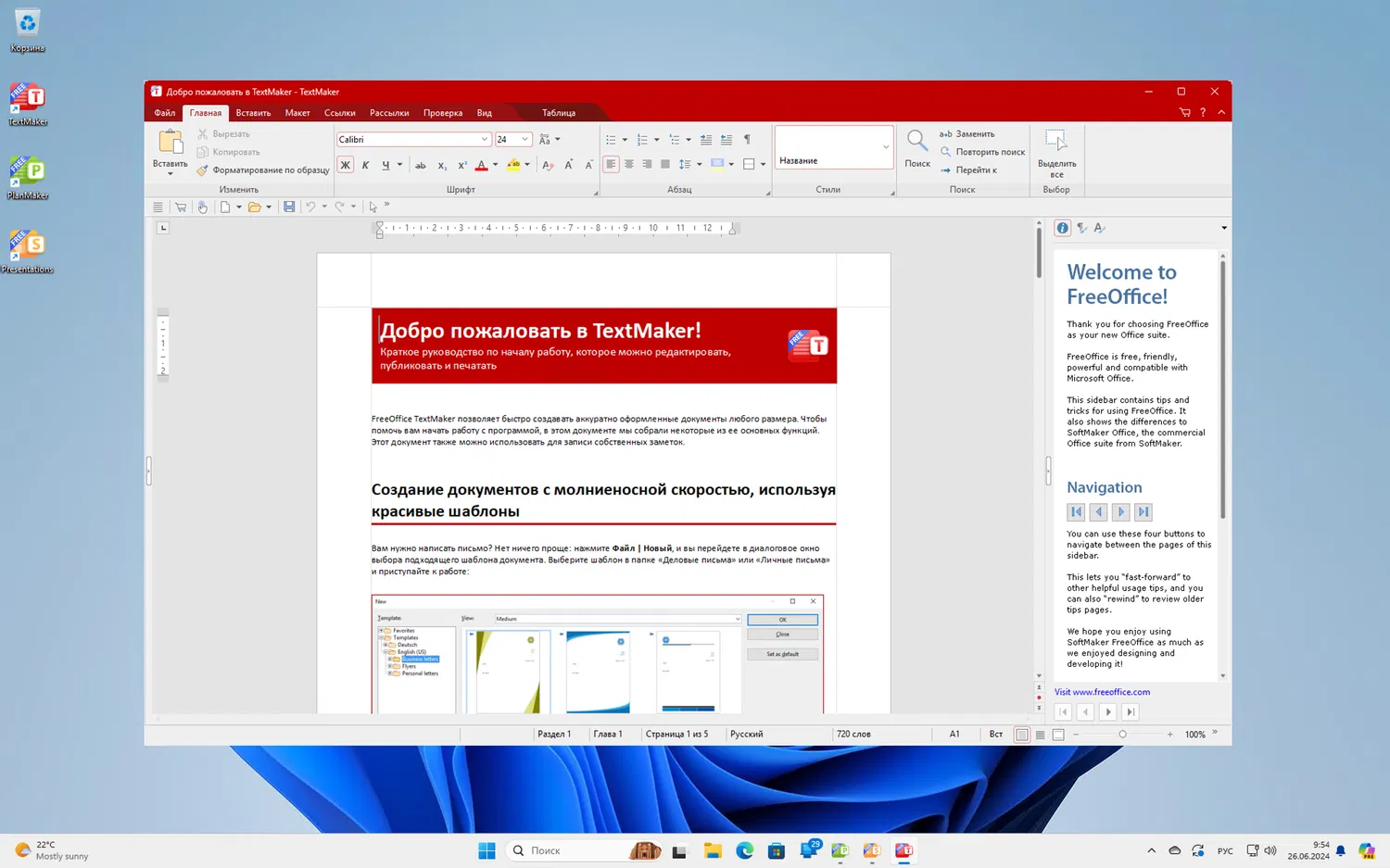Toggle formatting marks pilcrow in ribbon

point(747,140)
